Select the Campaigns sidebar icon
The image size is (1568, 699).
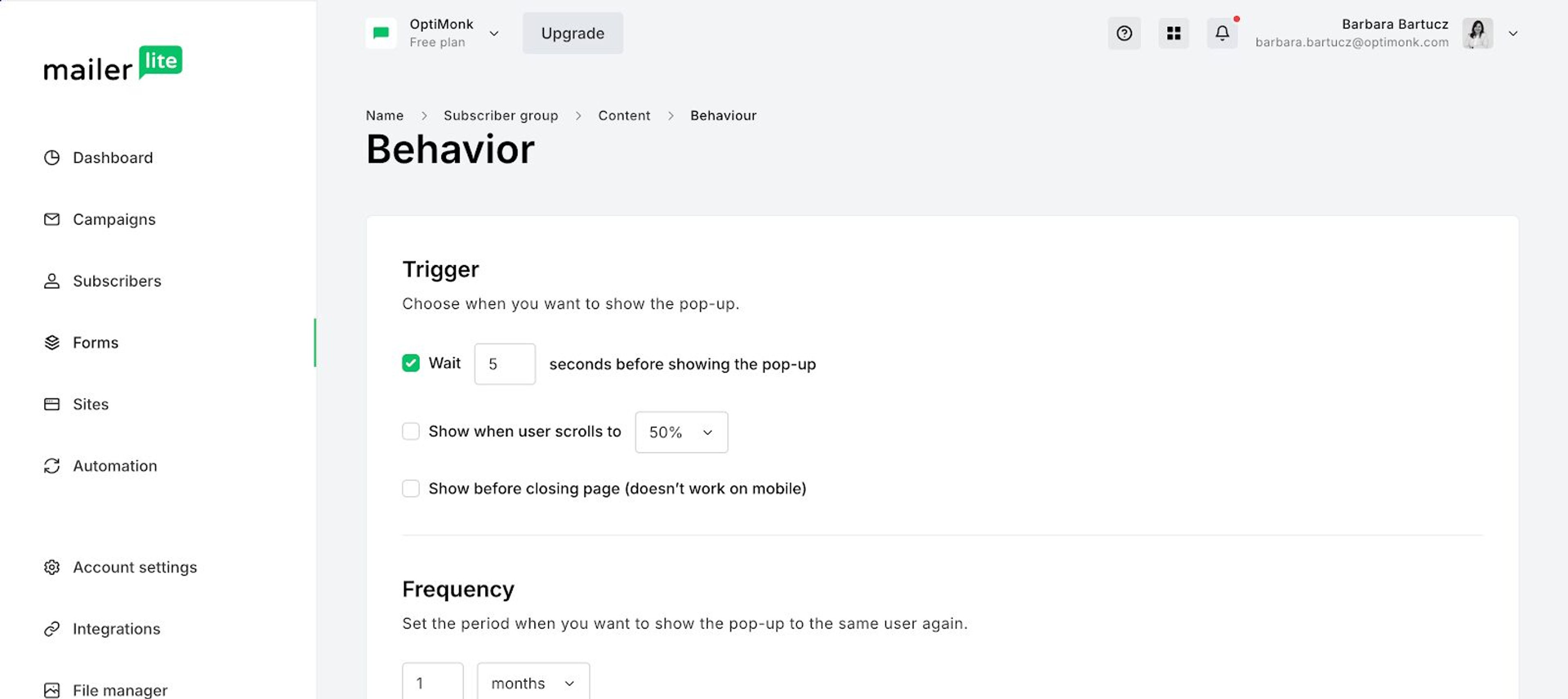tap(51, 219)
